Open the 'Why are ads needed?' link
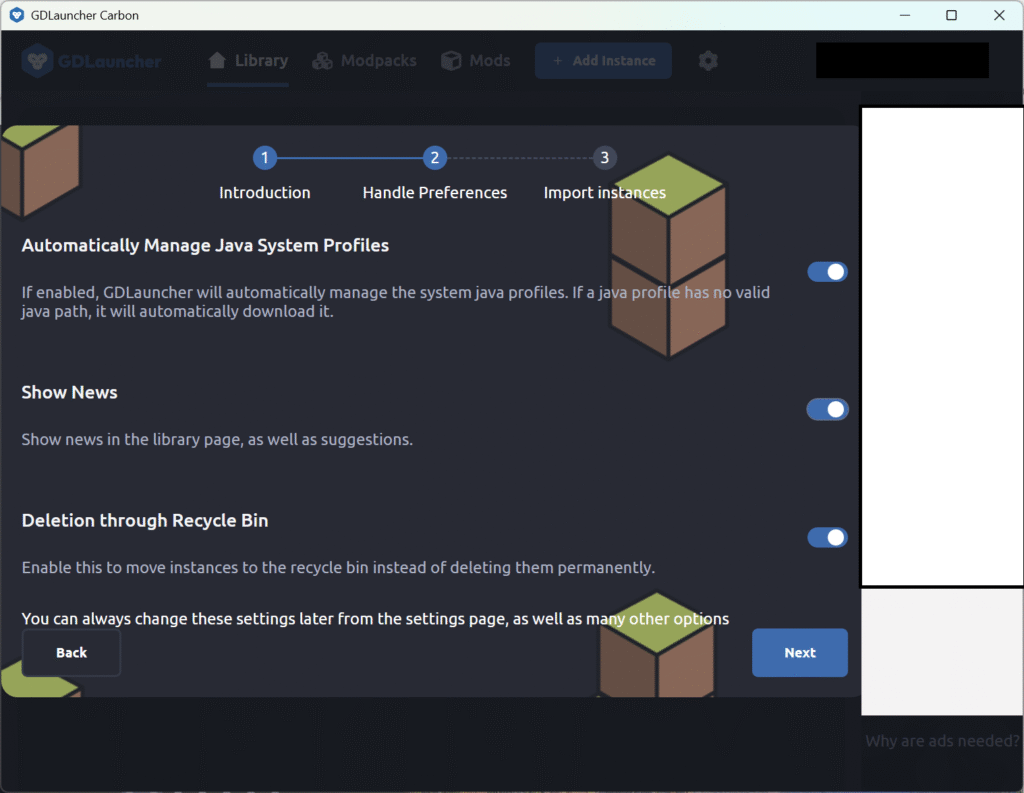Screen dimensions: 1024x793 (942, 741)
